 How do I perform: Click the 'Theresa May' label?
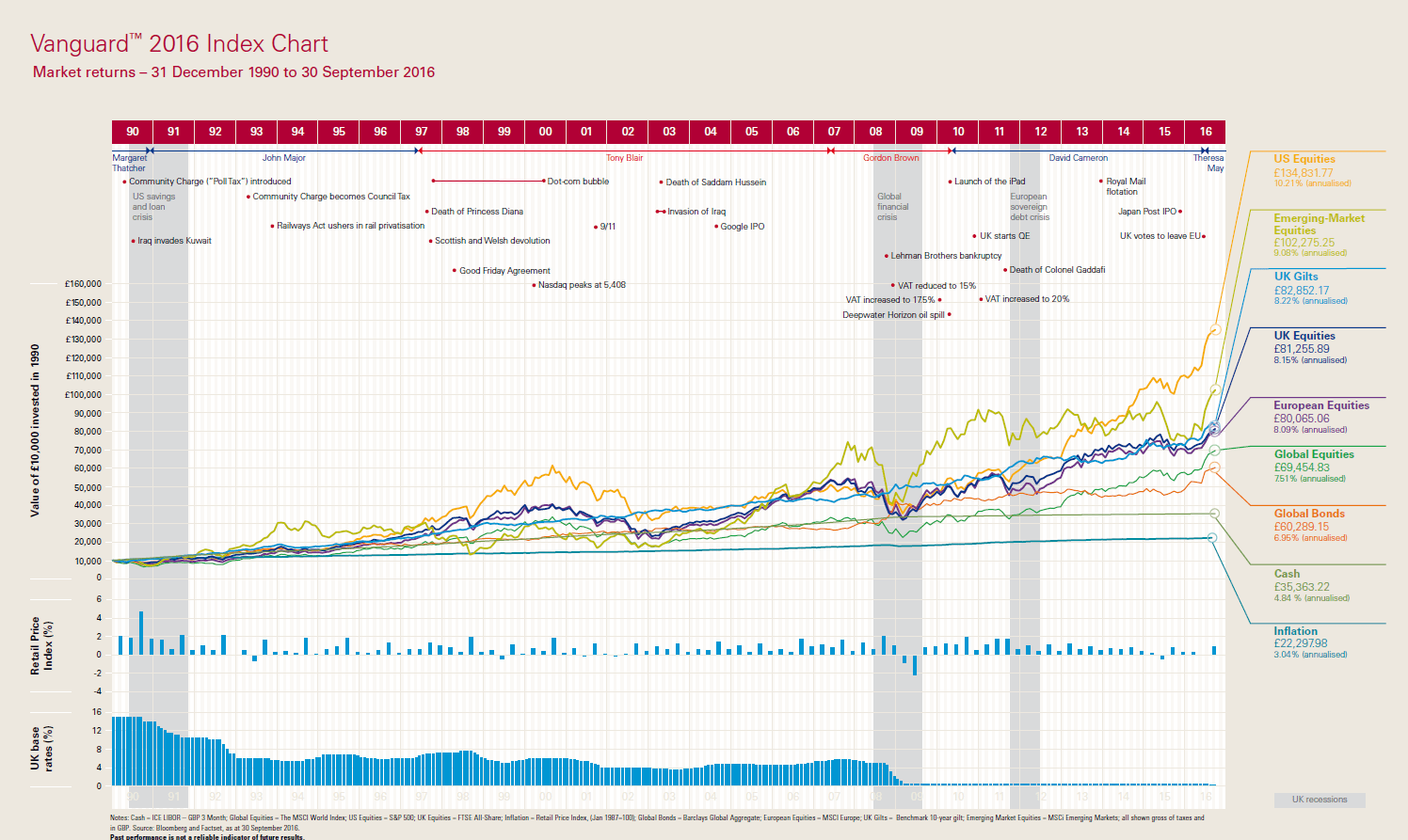[x=1209, y=164]
